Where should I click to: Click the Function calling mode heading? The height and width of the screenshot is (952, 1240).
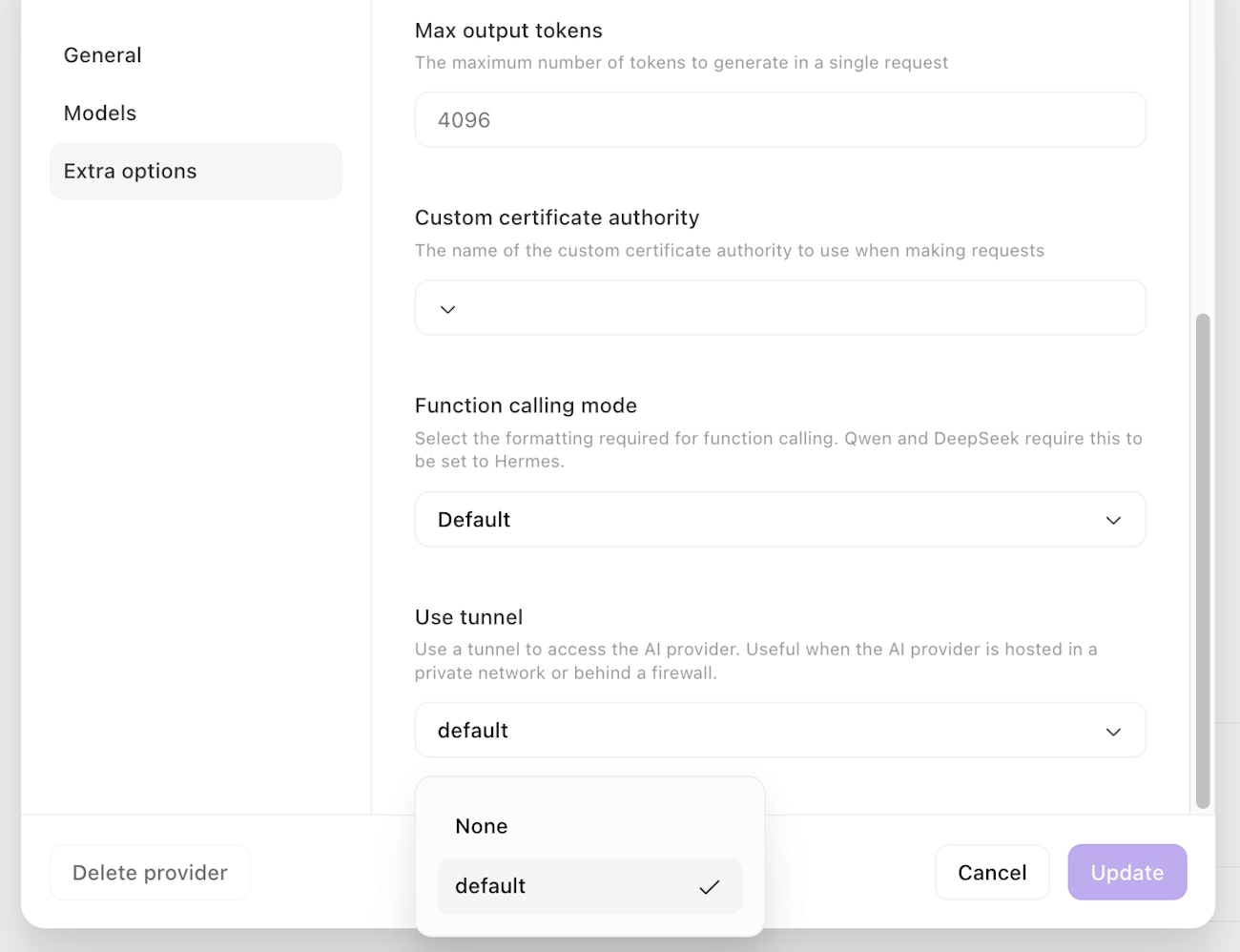pyautogui.click(x=526, y=405)
